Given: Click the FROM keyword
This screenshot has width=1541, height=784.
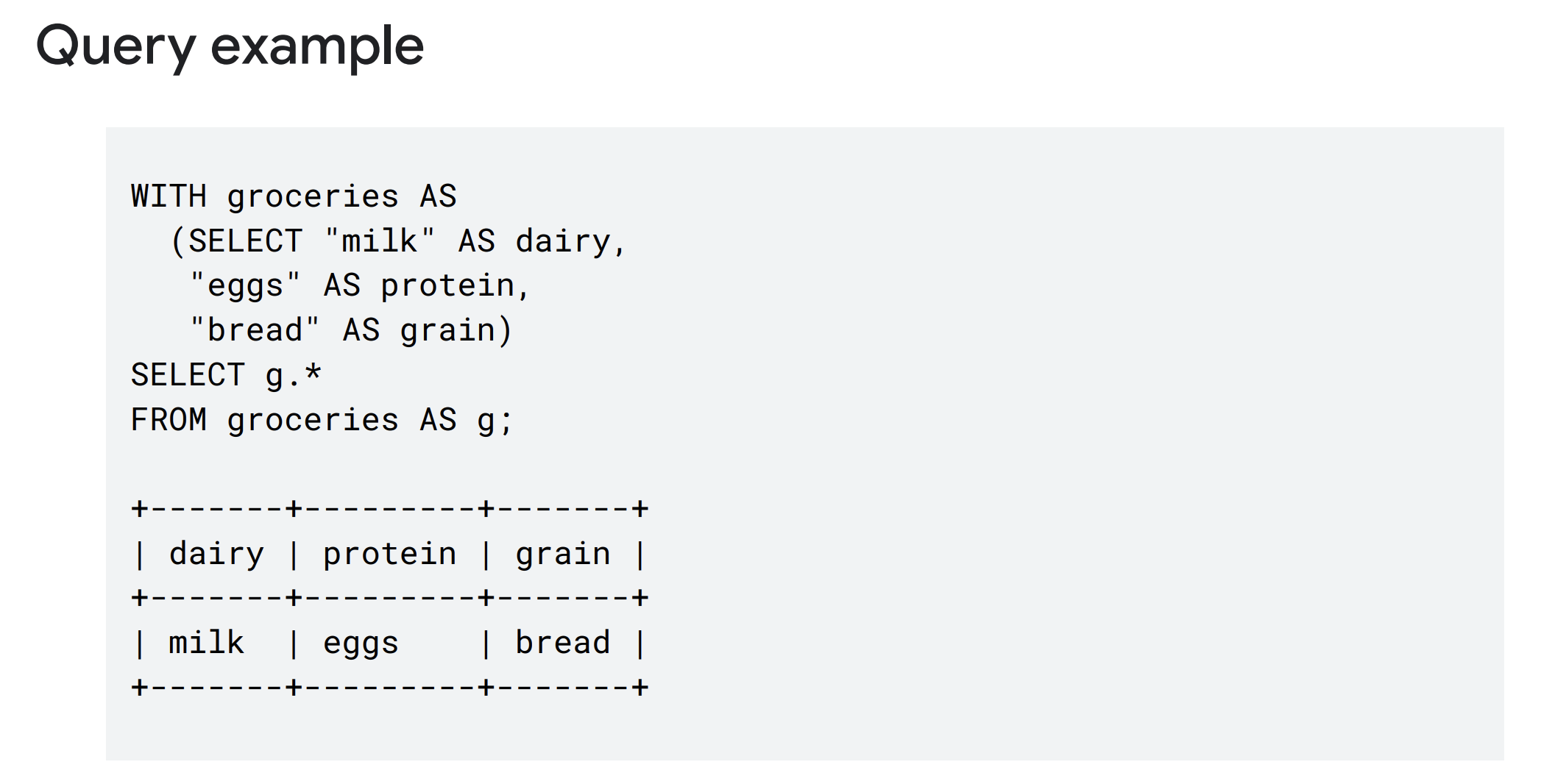Looking at the screenshot, I should (x=169, y=420).
